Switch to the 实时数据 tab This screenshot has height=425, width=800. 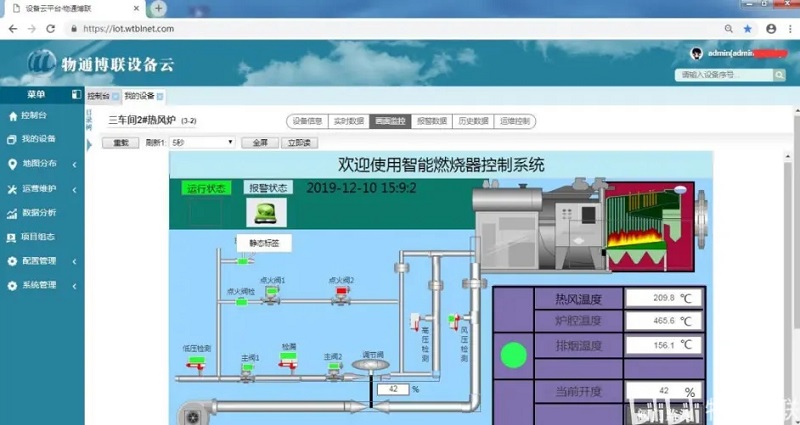pyautogui.click(x=347, y=121)
